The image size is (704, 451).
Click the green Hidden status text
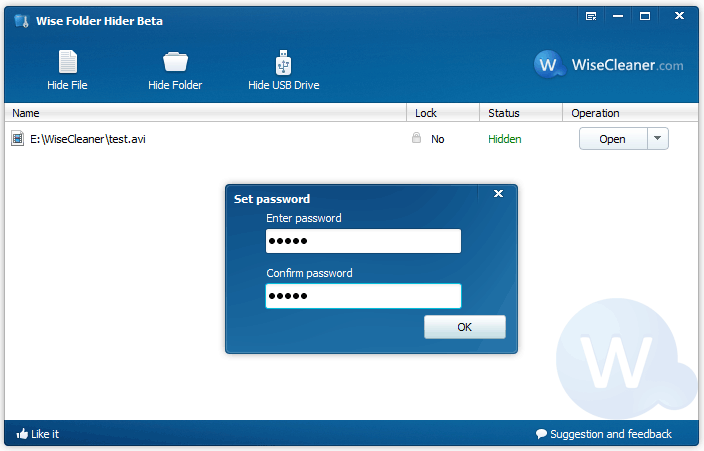point(505,139)
